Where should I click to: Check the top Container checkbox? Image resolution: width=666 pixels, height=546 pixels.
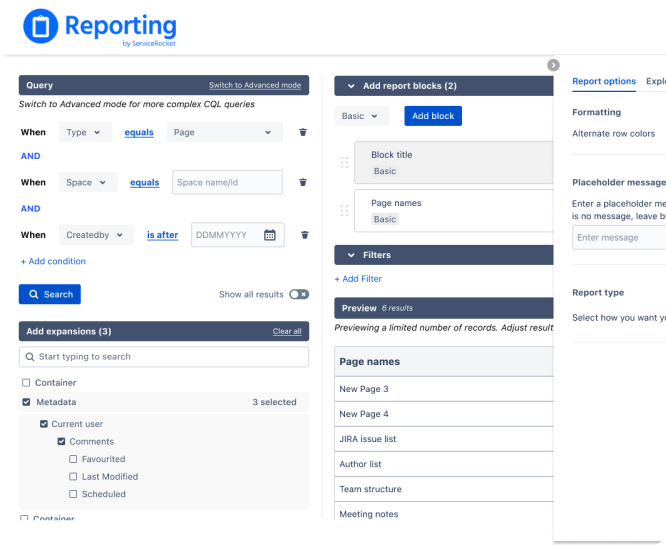pos(26,383)
